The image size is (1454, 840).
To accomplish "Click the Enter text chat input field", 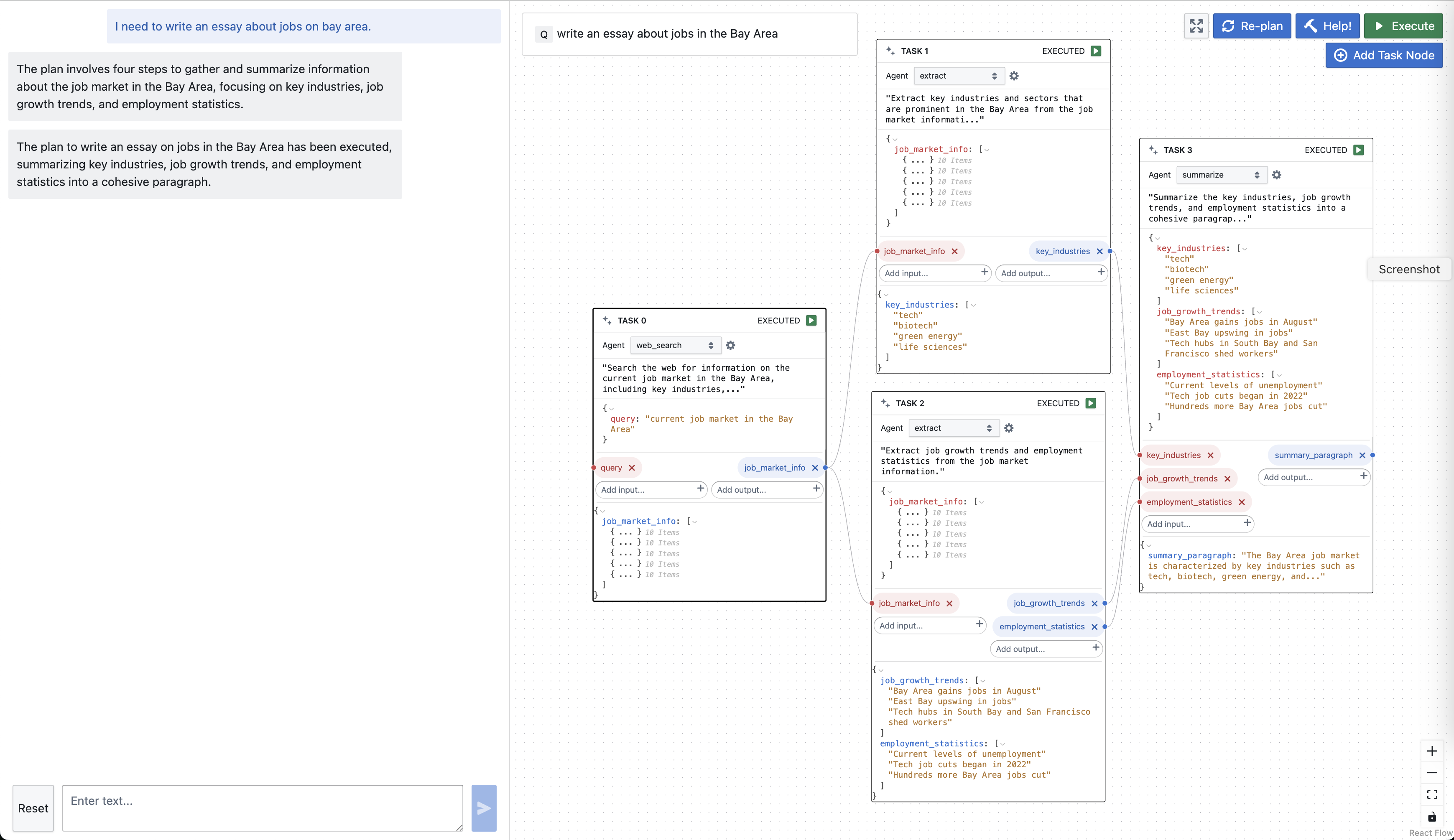I will tap(263, 807).
